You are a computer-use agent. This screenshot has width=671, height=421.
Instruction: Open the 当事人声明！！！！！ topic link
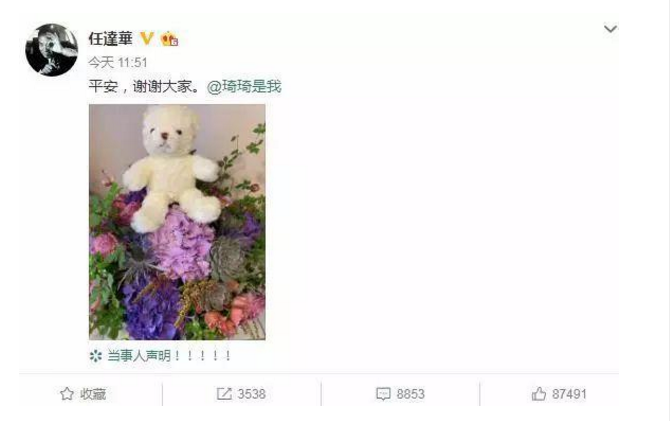click(x=169, y=356)
